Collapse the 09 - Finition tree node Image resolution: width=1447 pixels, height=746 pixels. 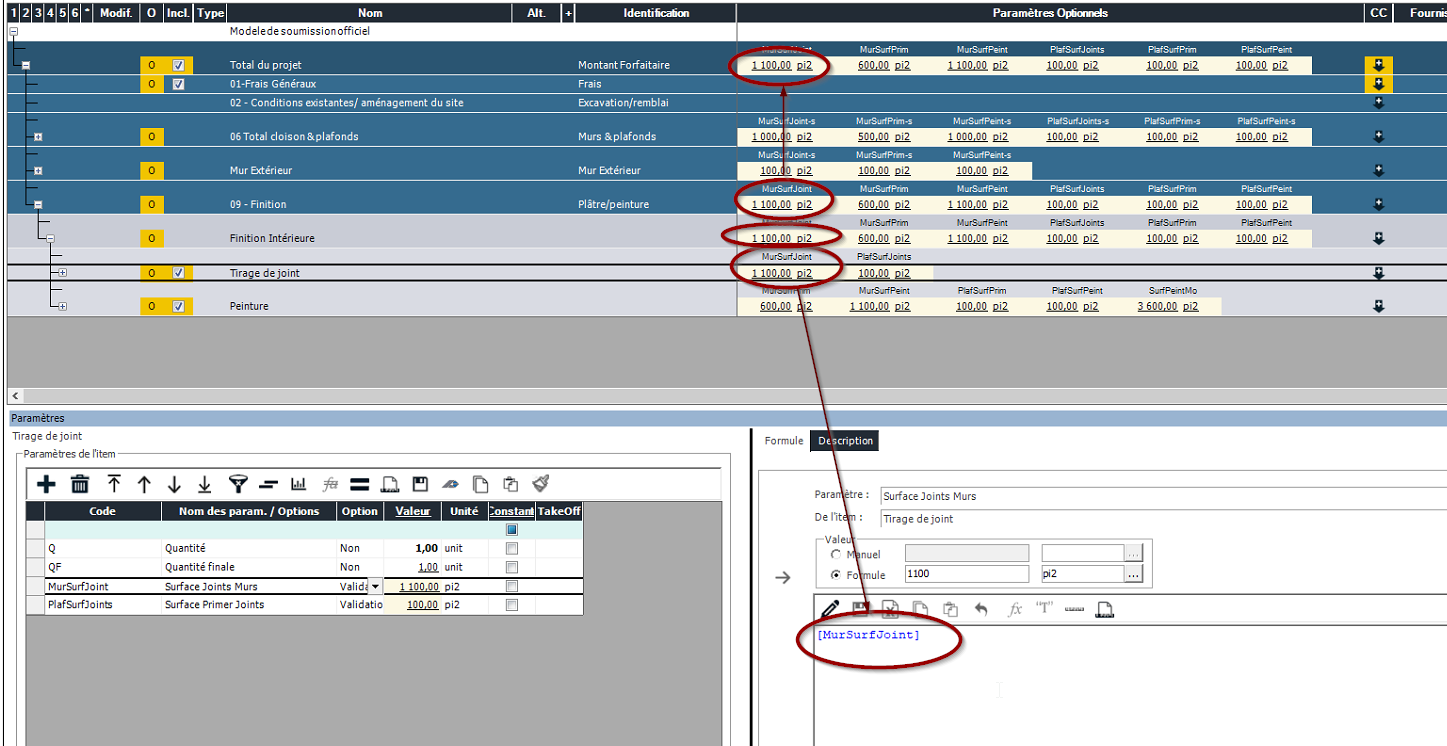click(x=38, y=205)
